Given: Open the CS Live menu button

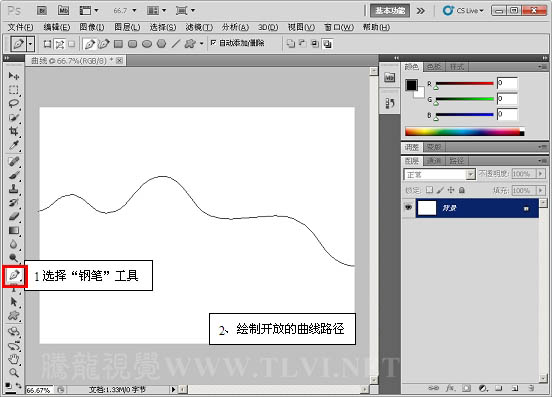Looking at the screenshot, I should 464,11.
